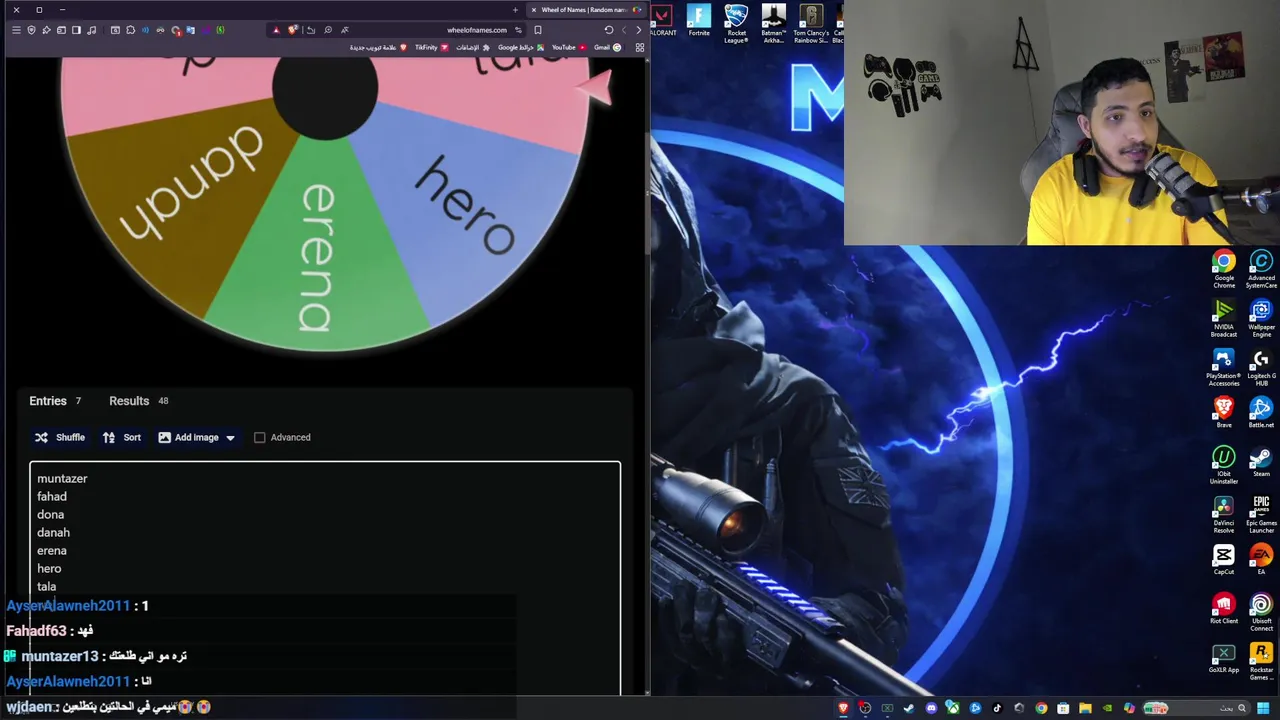
Task: Launch Wallpaper Engine desktop icon
Action: pyautogui.click(x=1261, y=319)
